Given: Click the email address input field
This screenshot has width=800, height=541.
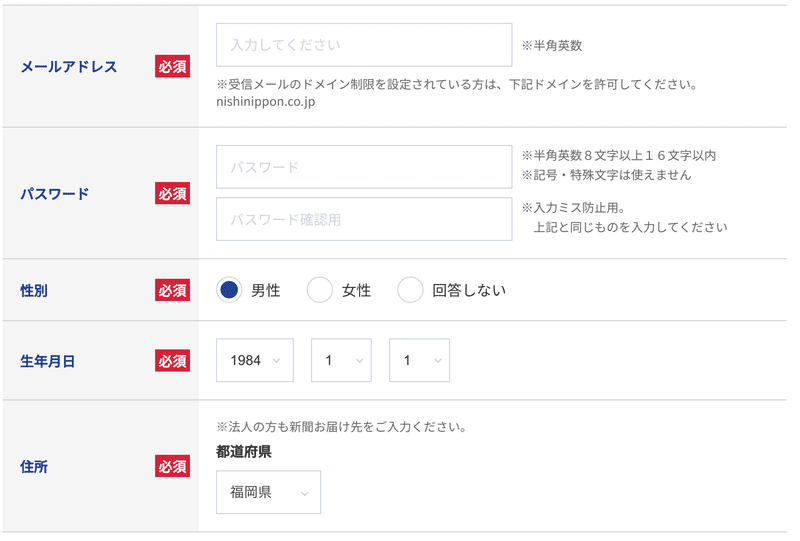Looking at the screenshot, I should pos(364,45).
